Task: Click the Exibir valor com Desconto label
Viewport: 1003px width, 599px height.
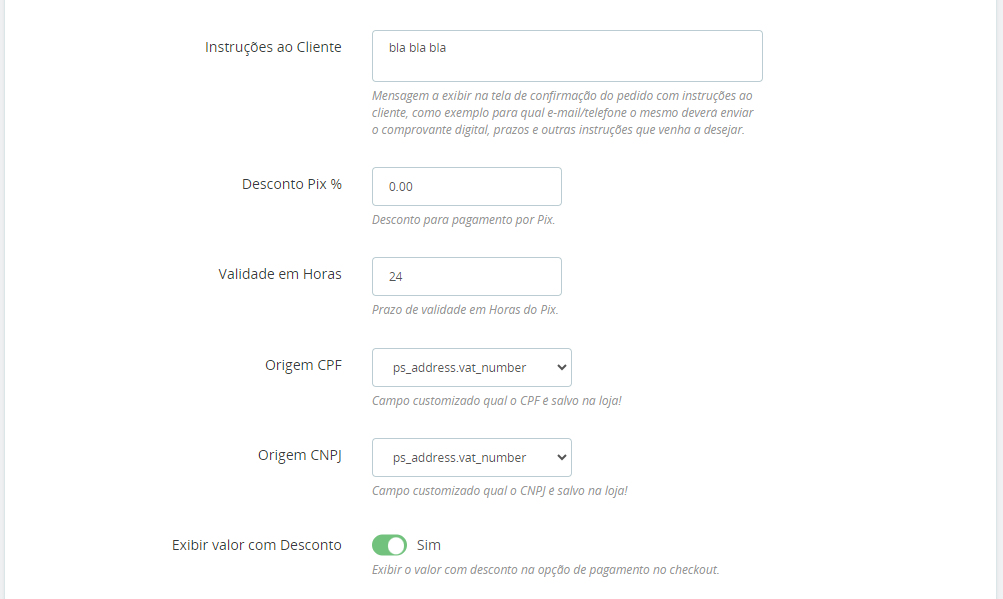Action: [x=257, y=545]
